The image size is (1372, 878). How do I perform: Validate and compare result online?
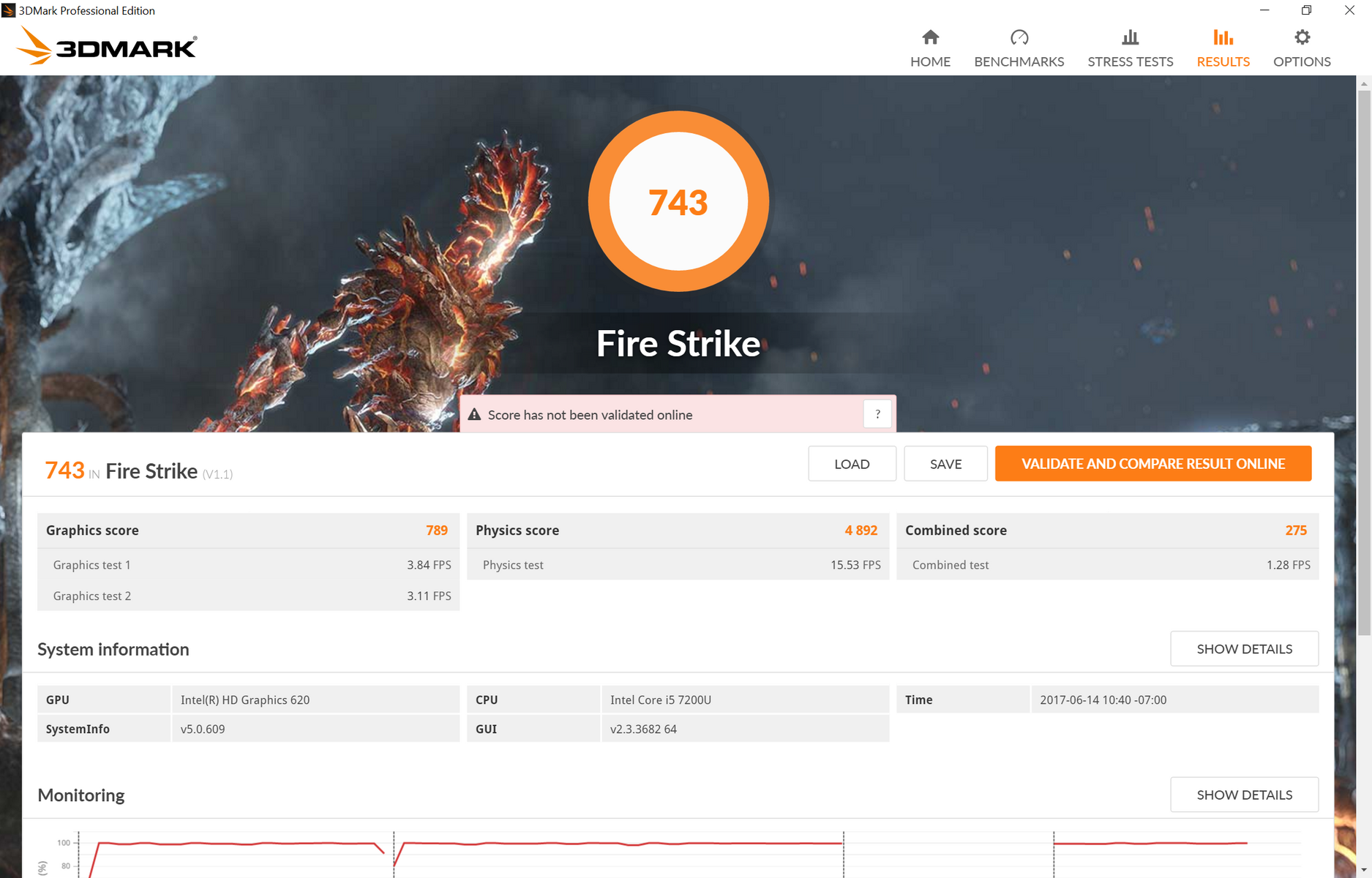pos(1153,464)
